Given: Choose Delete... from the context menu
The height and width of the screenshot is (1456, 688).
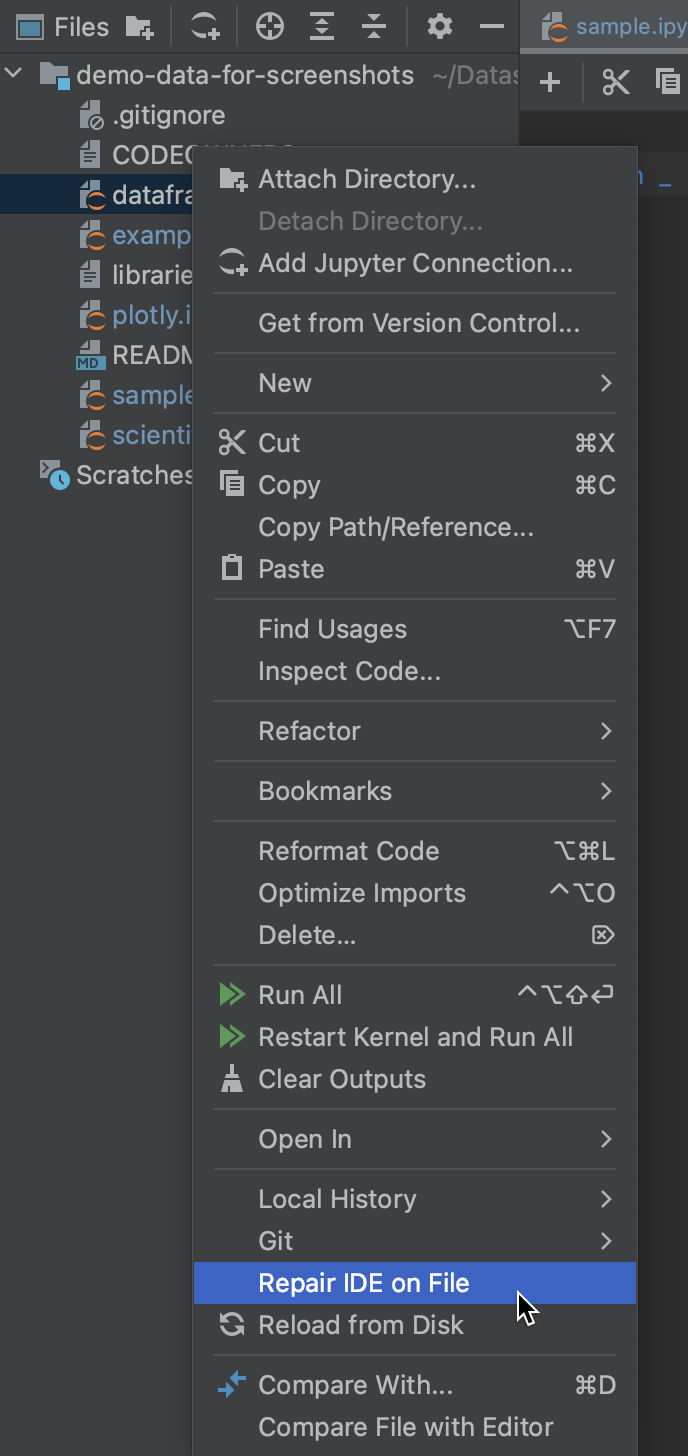Looking at the screenshot, I should [x=415, y=935].
